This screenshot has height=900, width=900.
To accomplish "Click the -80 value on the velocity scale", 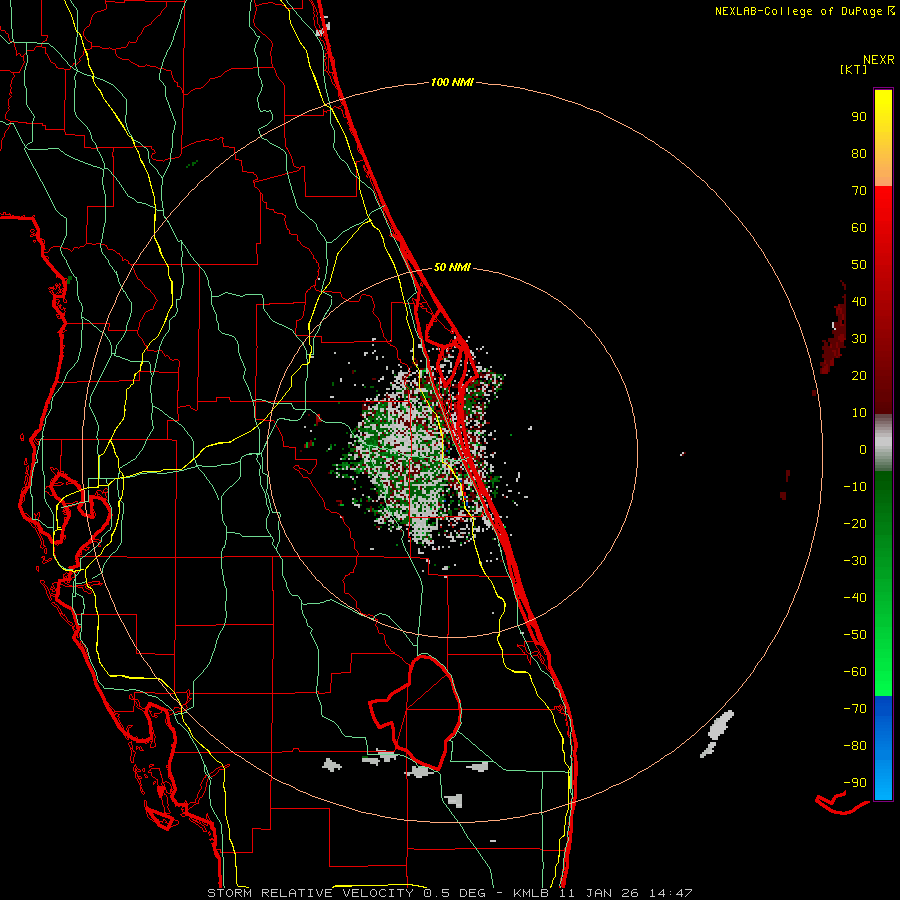I will coord(855,746).
